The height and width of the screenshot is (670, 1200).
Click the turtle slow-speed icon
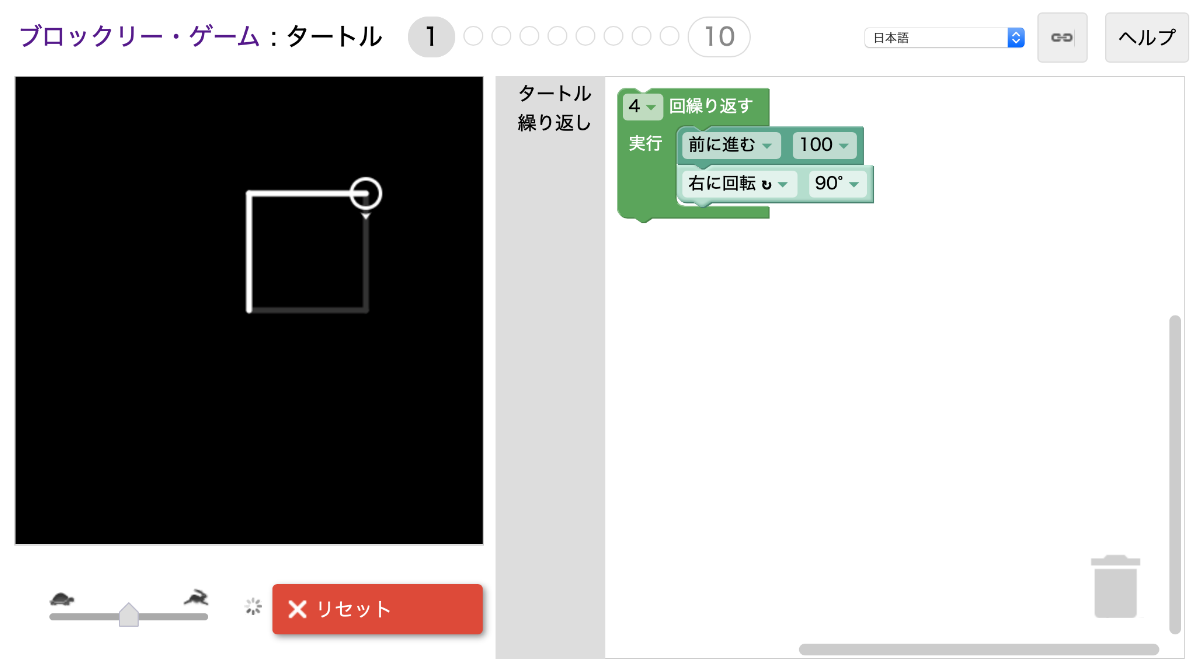point(62,597)
